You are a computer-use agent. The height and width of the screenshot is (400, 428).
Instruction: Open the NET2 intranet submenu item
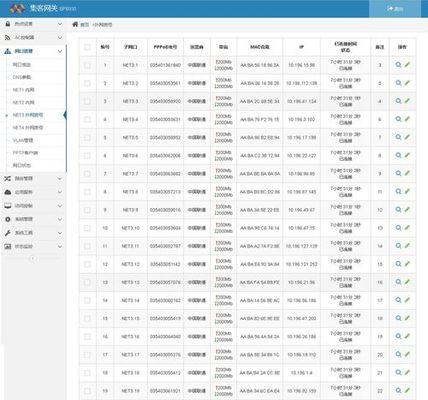(24, 102)
